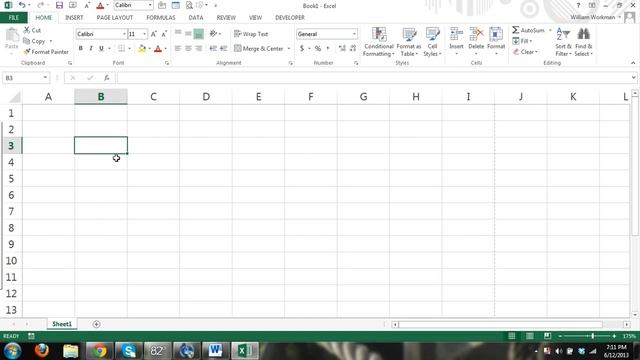The width and height of the screenshot is (640, 360).
Task: Select Align Left horizontal alignment
Action: (178, 49)
